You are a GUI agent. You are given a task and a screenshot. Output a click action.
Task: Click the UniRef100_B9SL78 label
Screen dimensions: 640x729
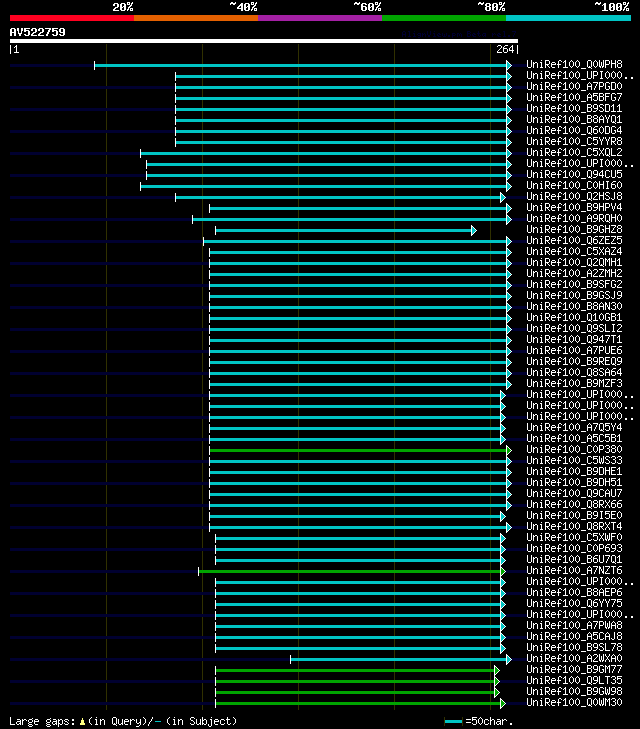[x=574, y=648]
